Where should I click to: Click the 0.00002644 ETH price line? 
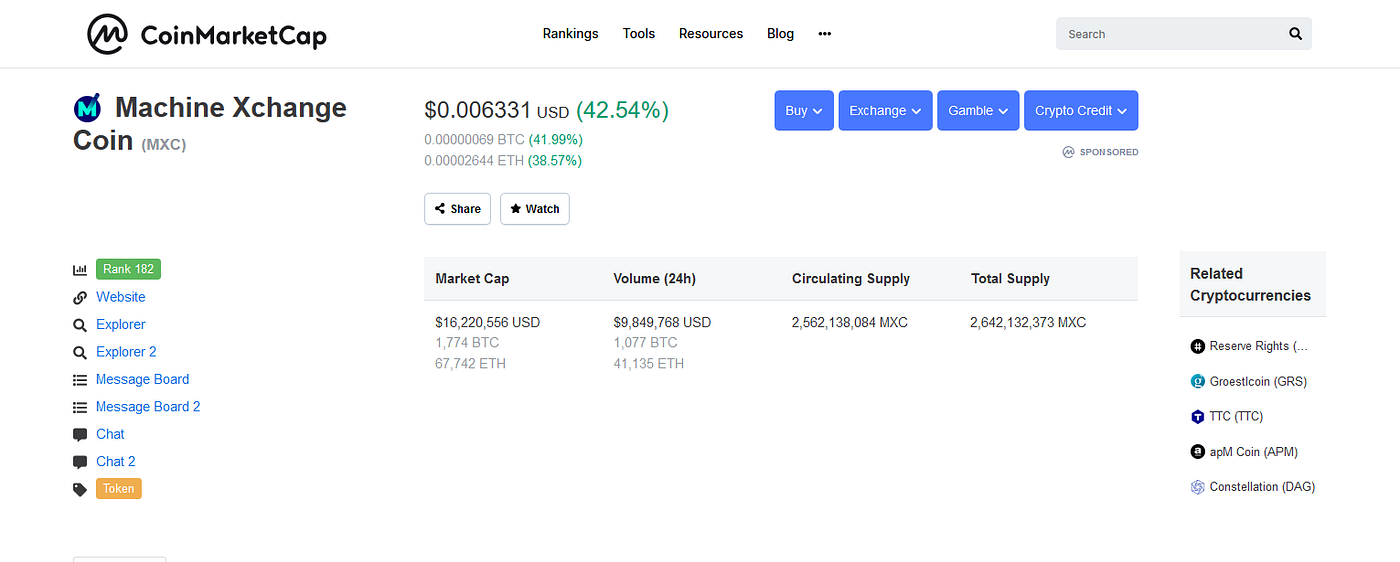coord(503,161)
